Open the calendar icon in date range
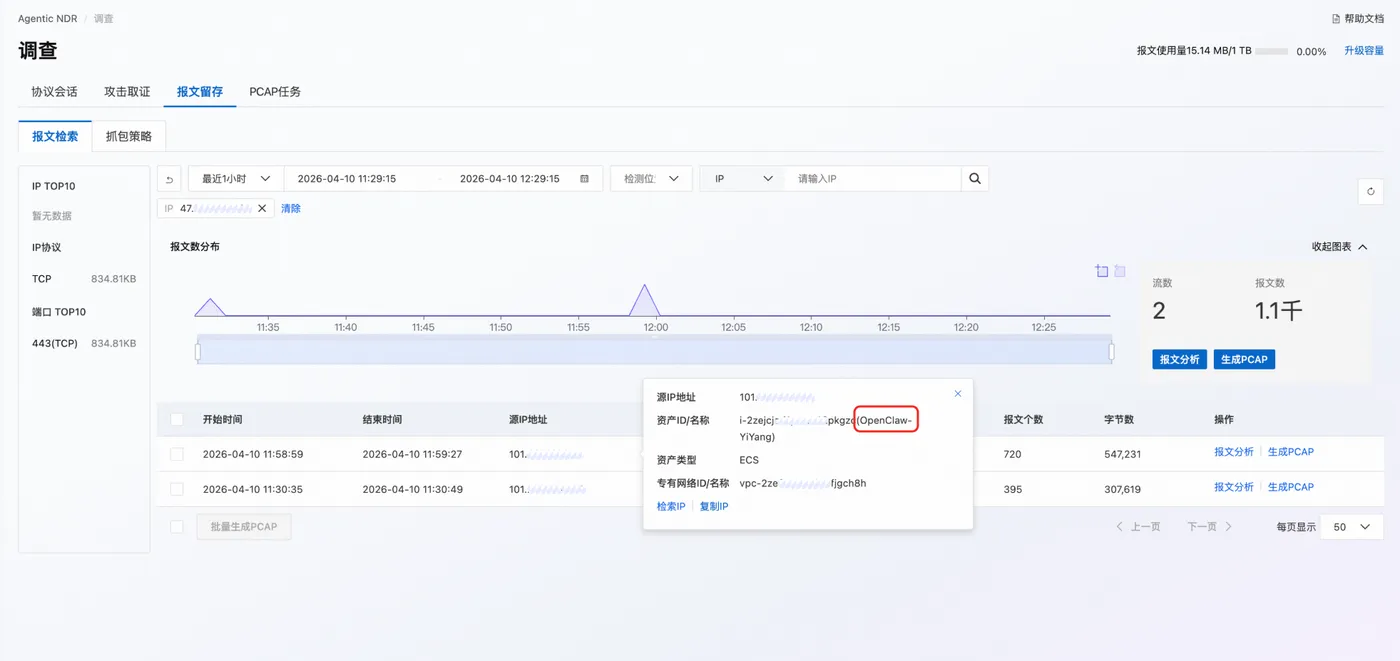The image size is (1400, 661). [x=585, y=179]
